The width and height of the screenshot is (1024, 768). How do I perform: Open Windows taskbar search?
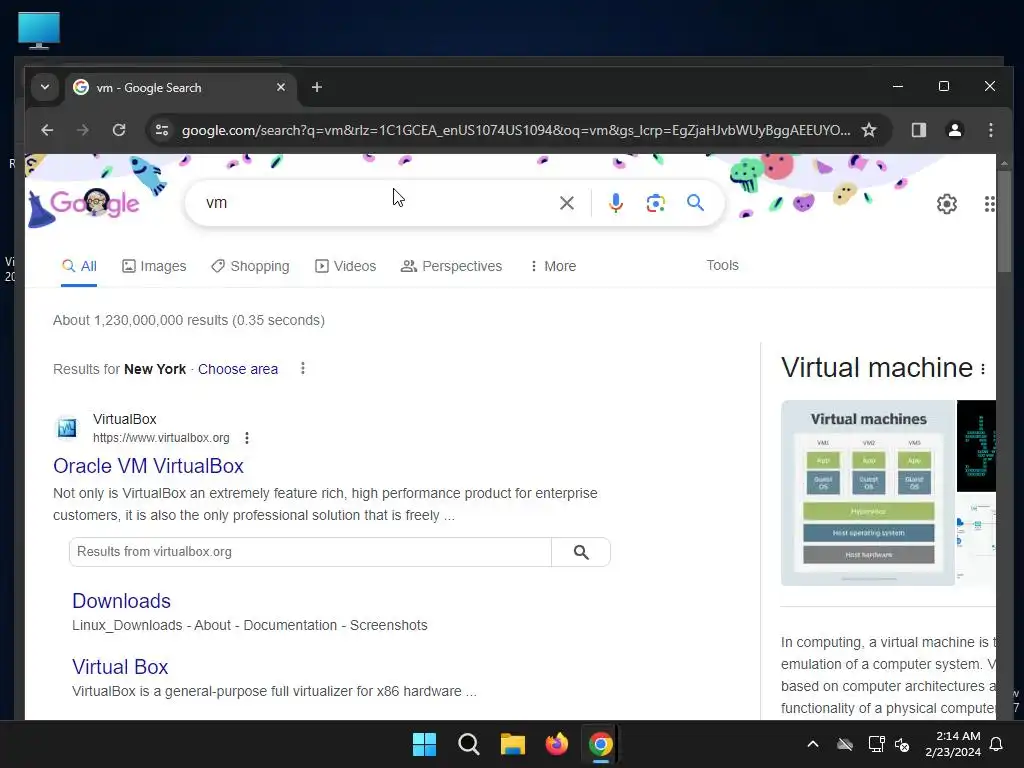(x=468, y=744)
